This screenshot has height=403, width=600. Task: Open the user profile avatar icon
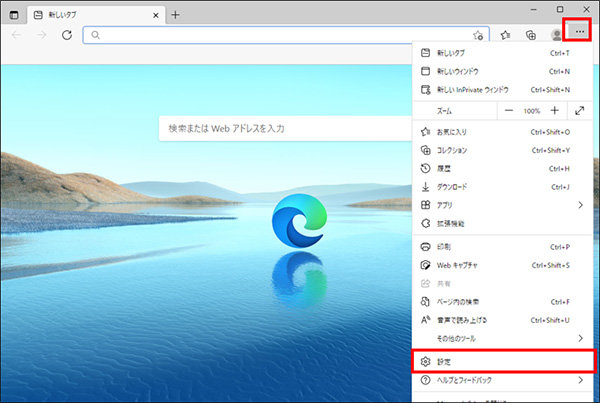[x=556, y=35]
